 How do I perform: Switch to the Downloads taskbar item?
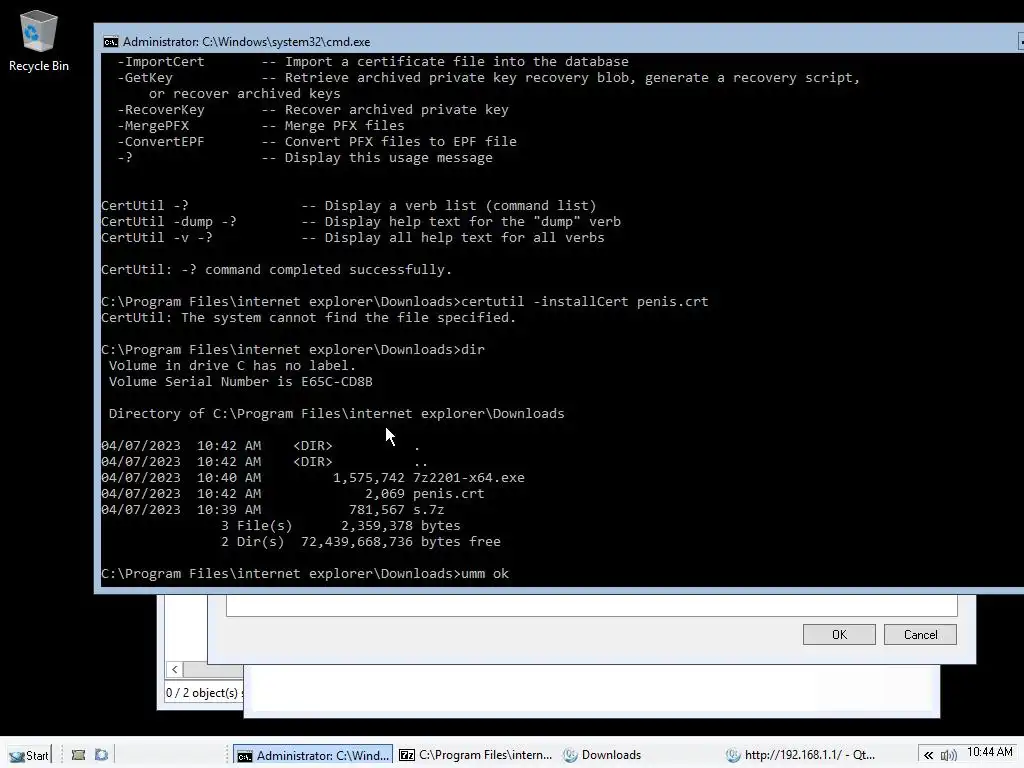[x=602, y=755]
